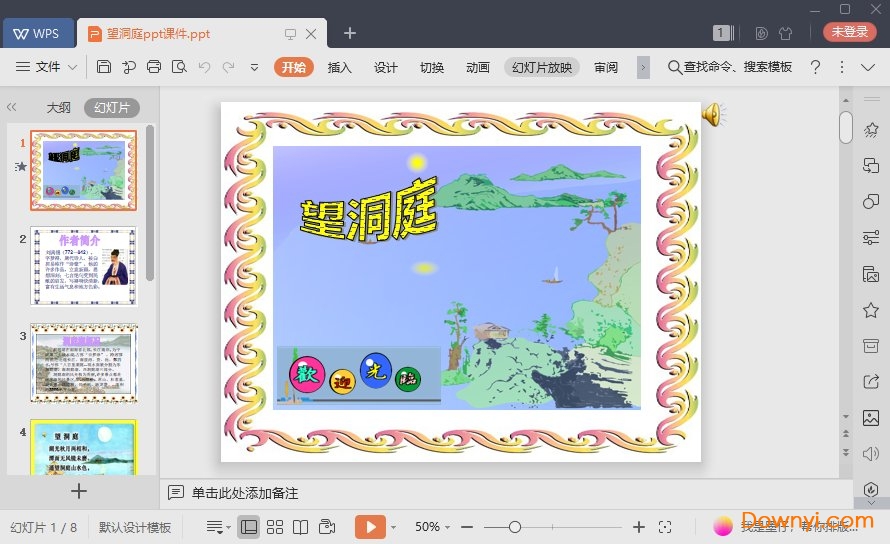This screenshot has width=890, height=544.
Task: Expand the arrow next to 文件
Action: pos(73,67)
